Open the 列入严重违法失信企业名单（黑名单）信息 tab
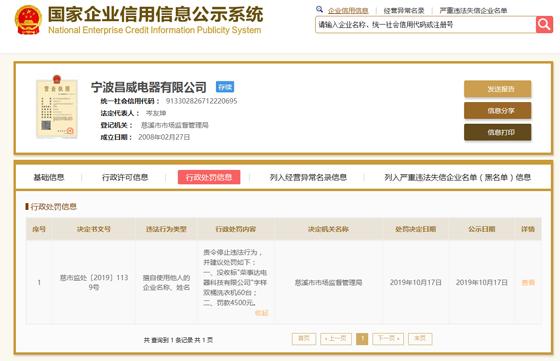The image size is (560, 361). coord(458,177)
